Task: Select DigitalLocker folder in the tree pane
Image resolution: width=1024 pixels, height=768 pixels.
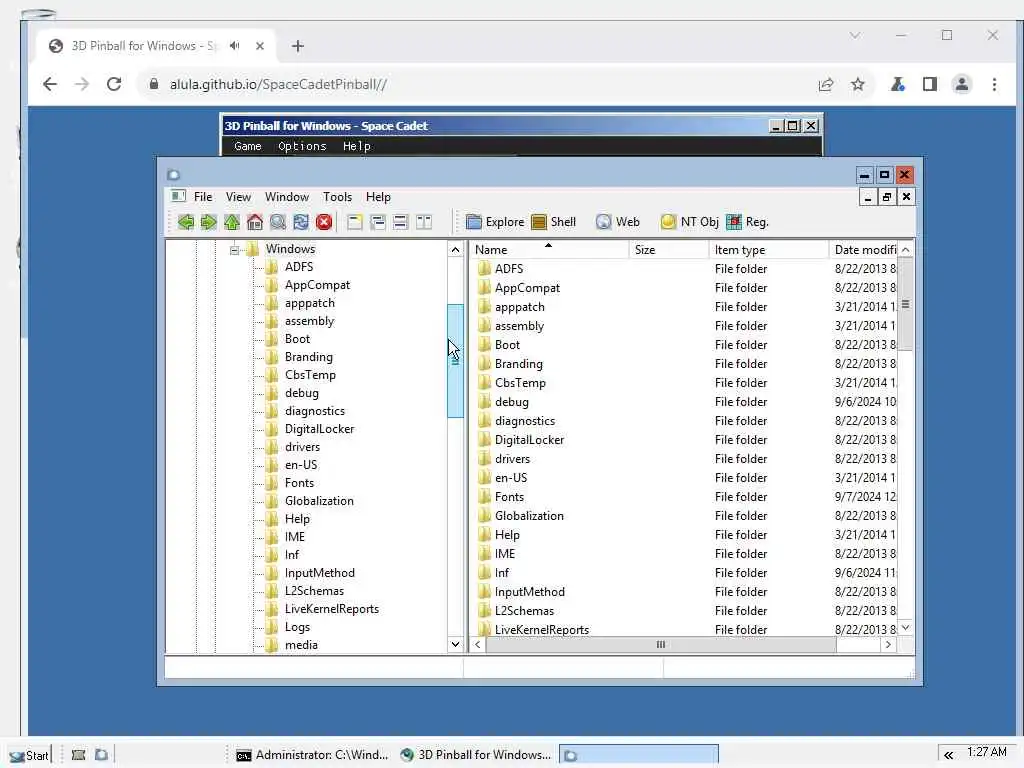Action: (319, 429)
